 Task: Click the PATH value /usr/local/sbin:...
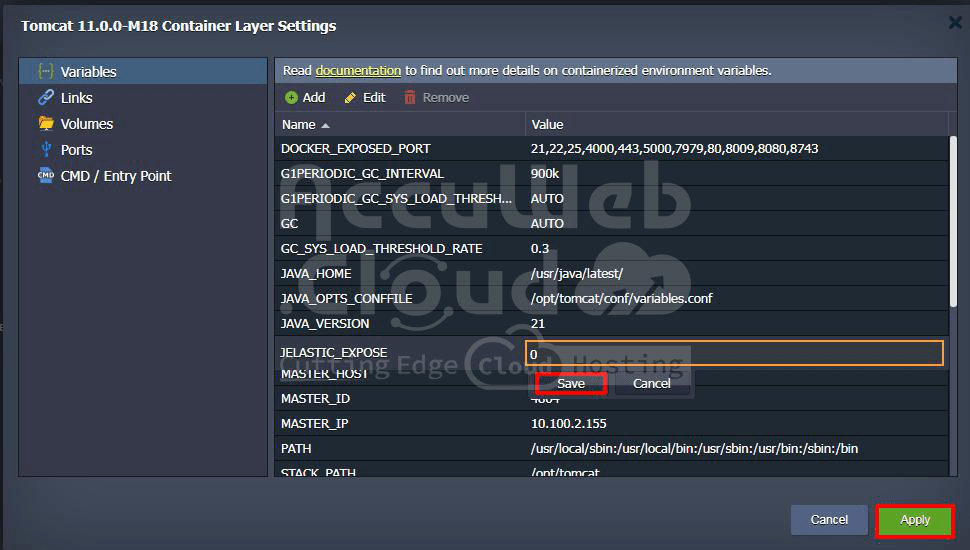pyautogui.click(x=694, y=449)
